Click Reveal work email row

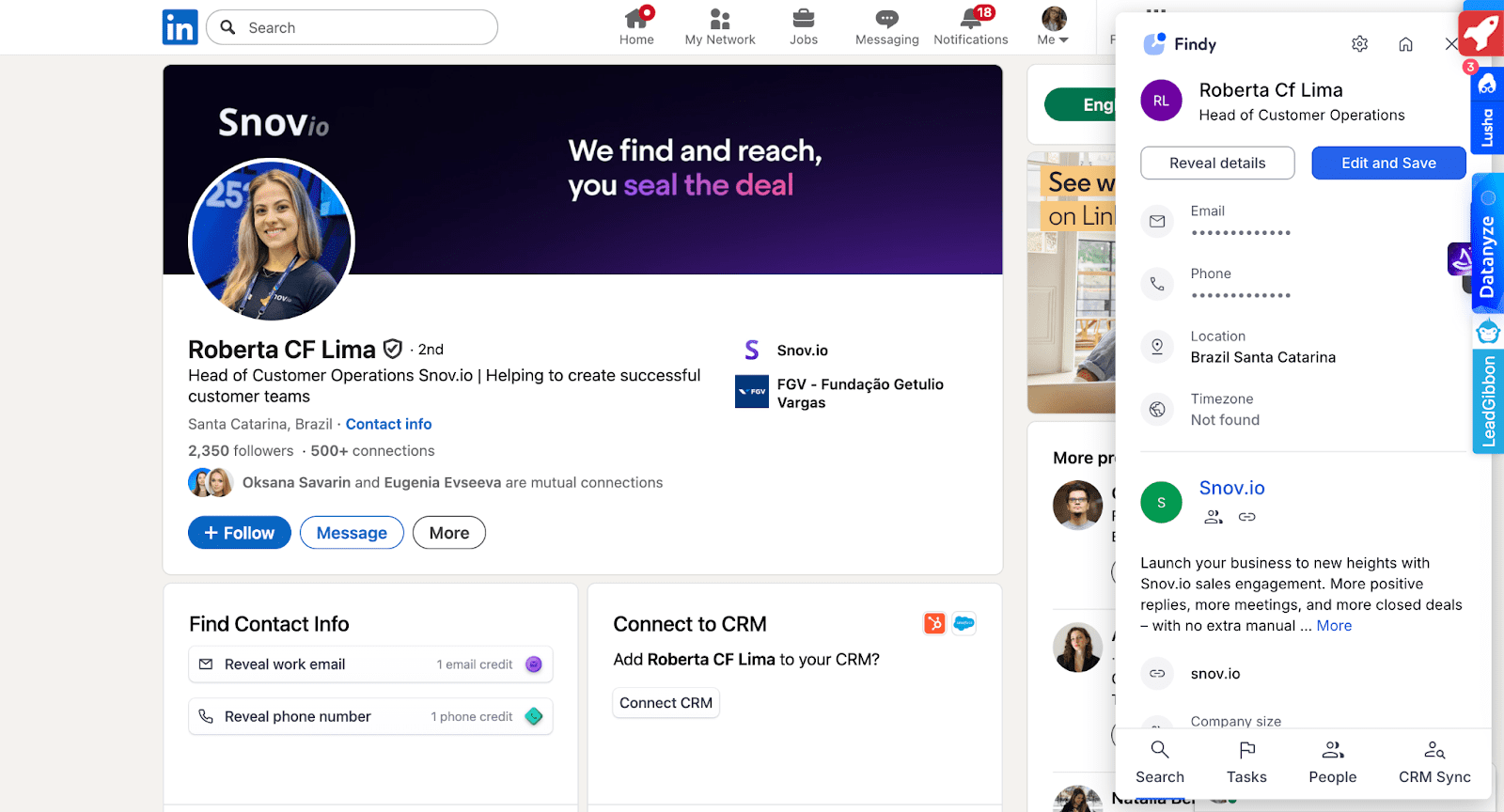point(370,664)
